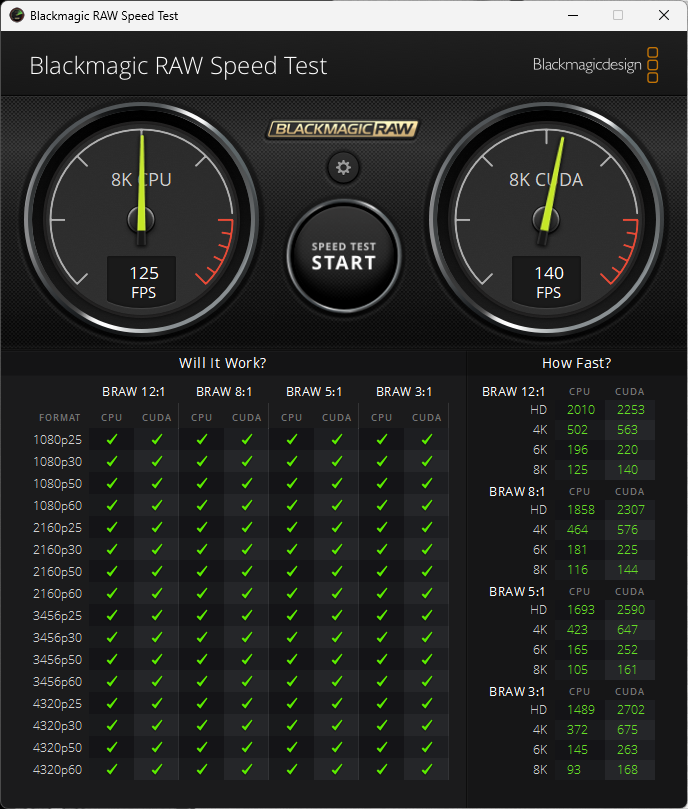Click 1080p25 BRAW 12:1 CPU checkmark

click(x=111, y=439)
